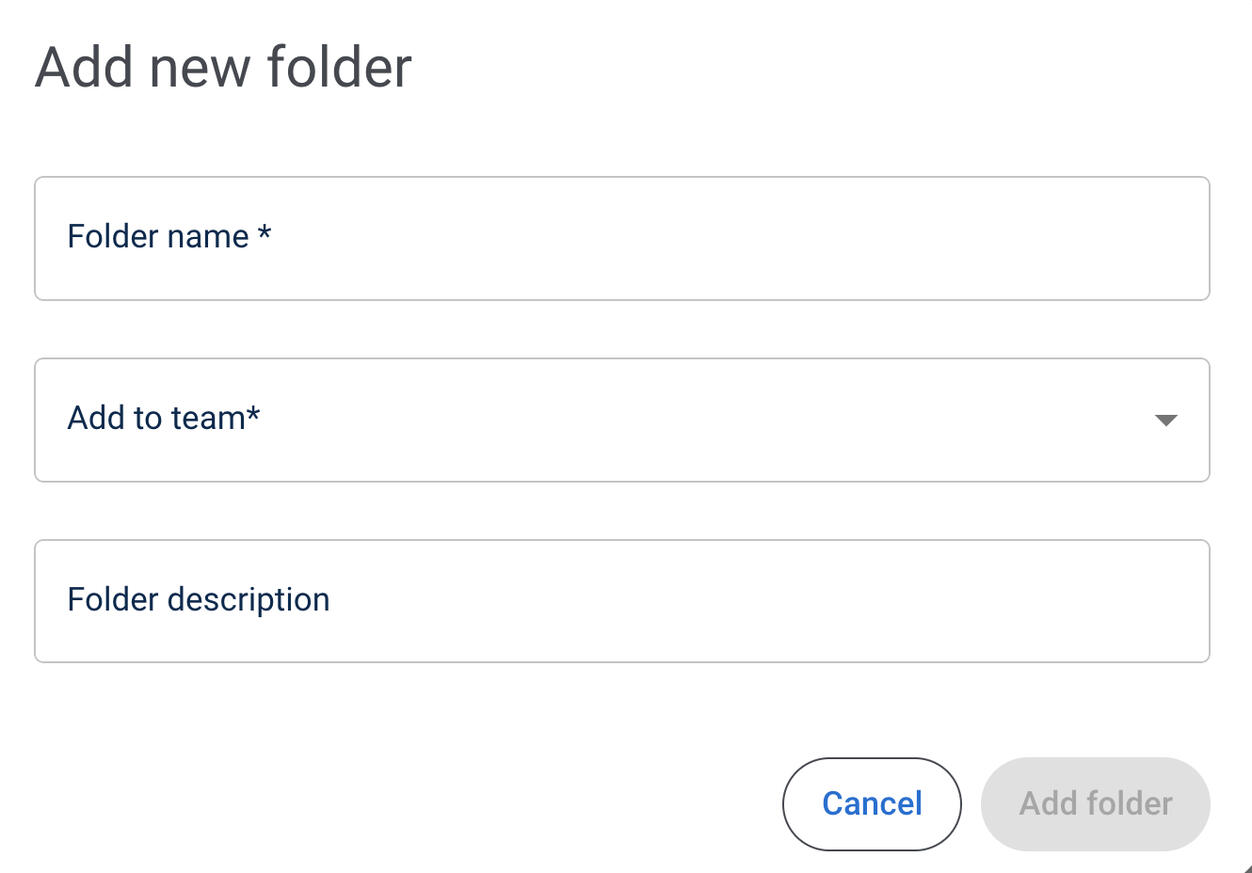Click empty area right of Folder name label
1252x873 pixels.
[x=750, y=238]
